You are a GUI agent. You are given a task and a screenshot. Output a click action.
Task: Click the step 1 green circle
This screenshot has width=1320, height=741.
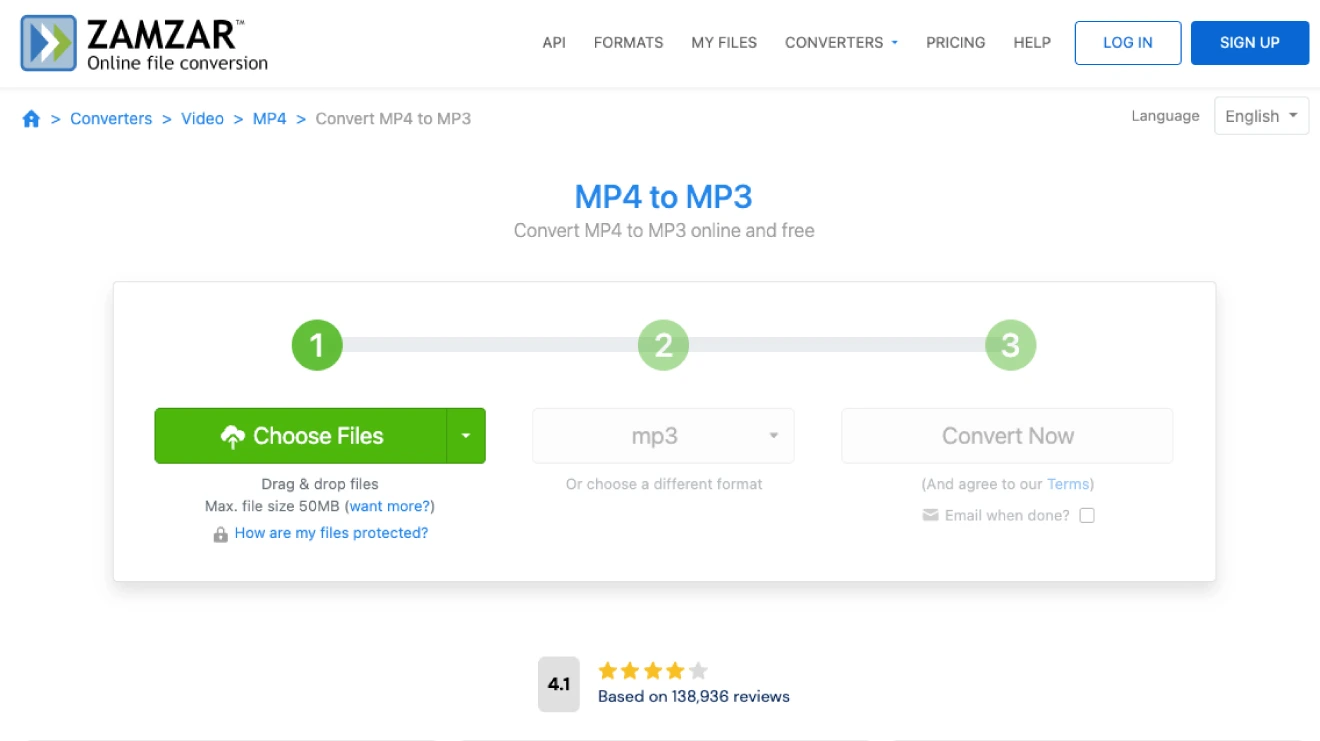(x=317, y=346)
